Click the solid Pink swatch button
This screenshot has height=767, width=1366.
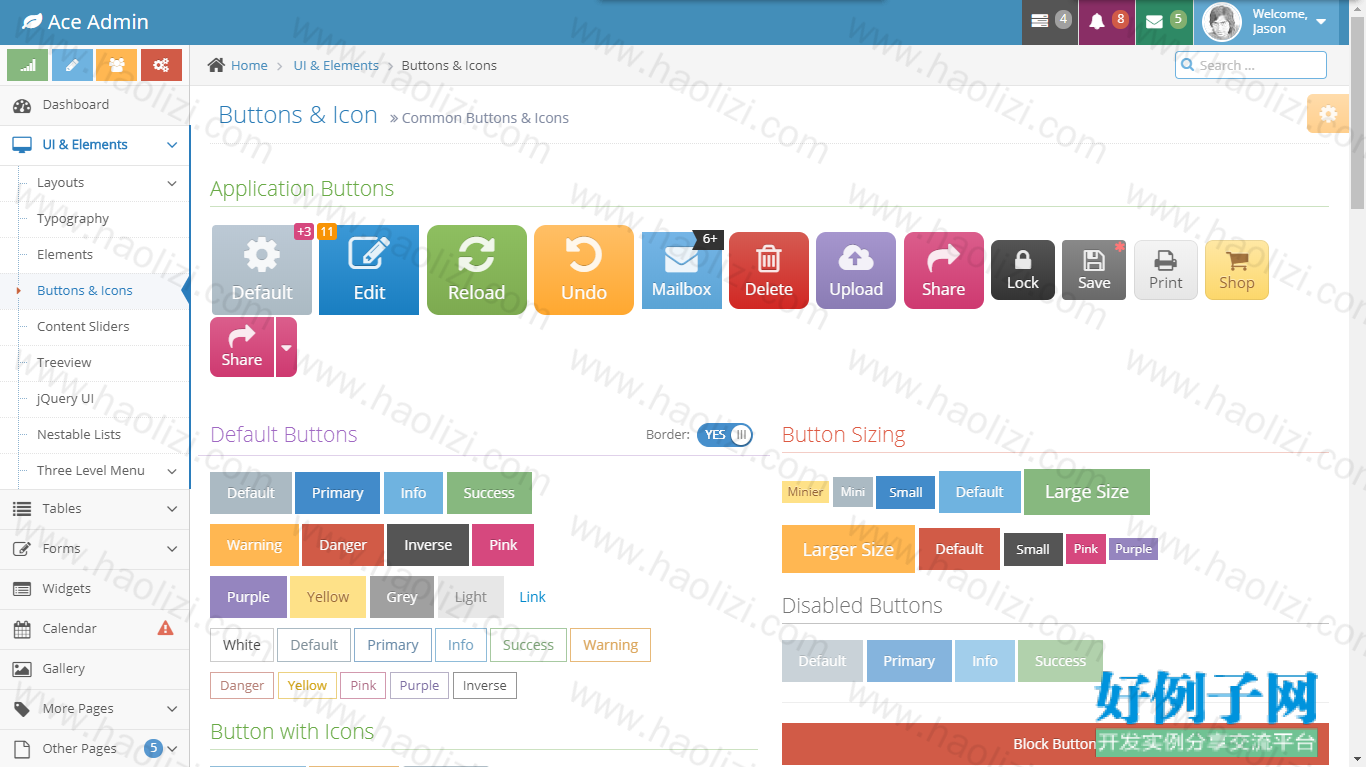click(x=503, y=545)
